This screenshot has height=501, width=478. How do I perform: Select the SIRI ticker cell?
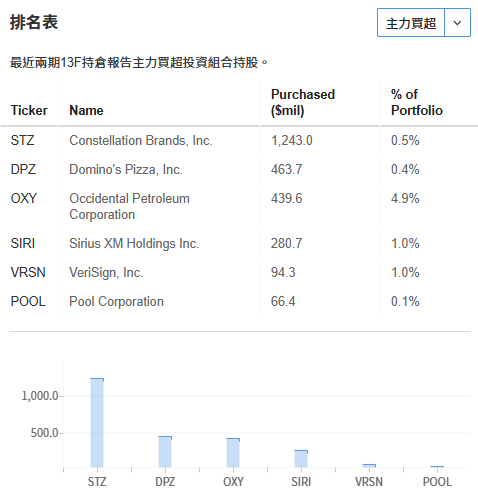click(23, 243)
